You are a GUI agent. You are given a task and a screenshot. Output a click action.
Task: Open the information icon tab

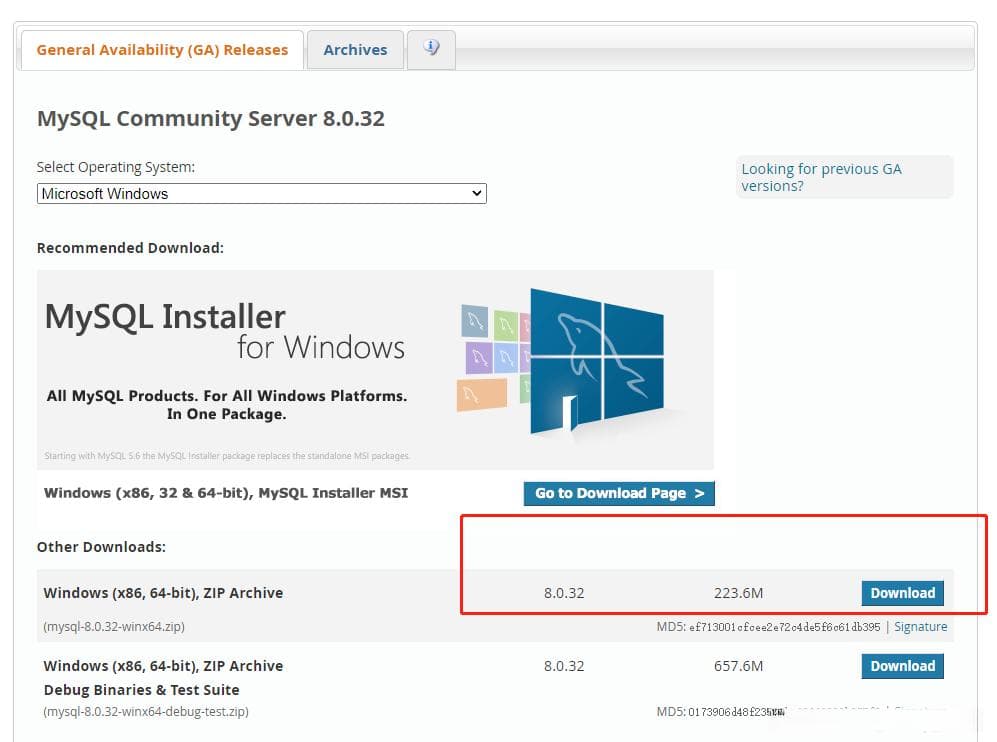431,49
